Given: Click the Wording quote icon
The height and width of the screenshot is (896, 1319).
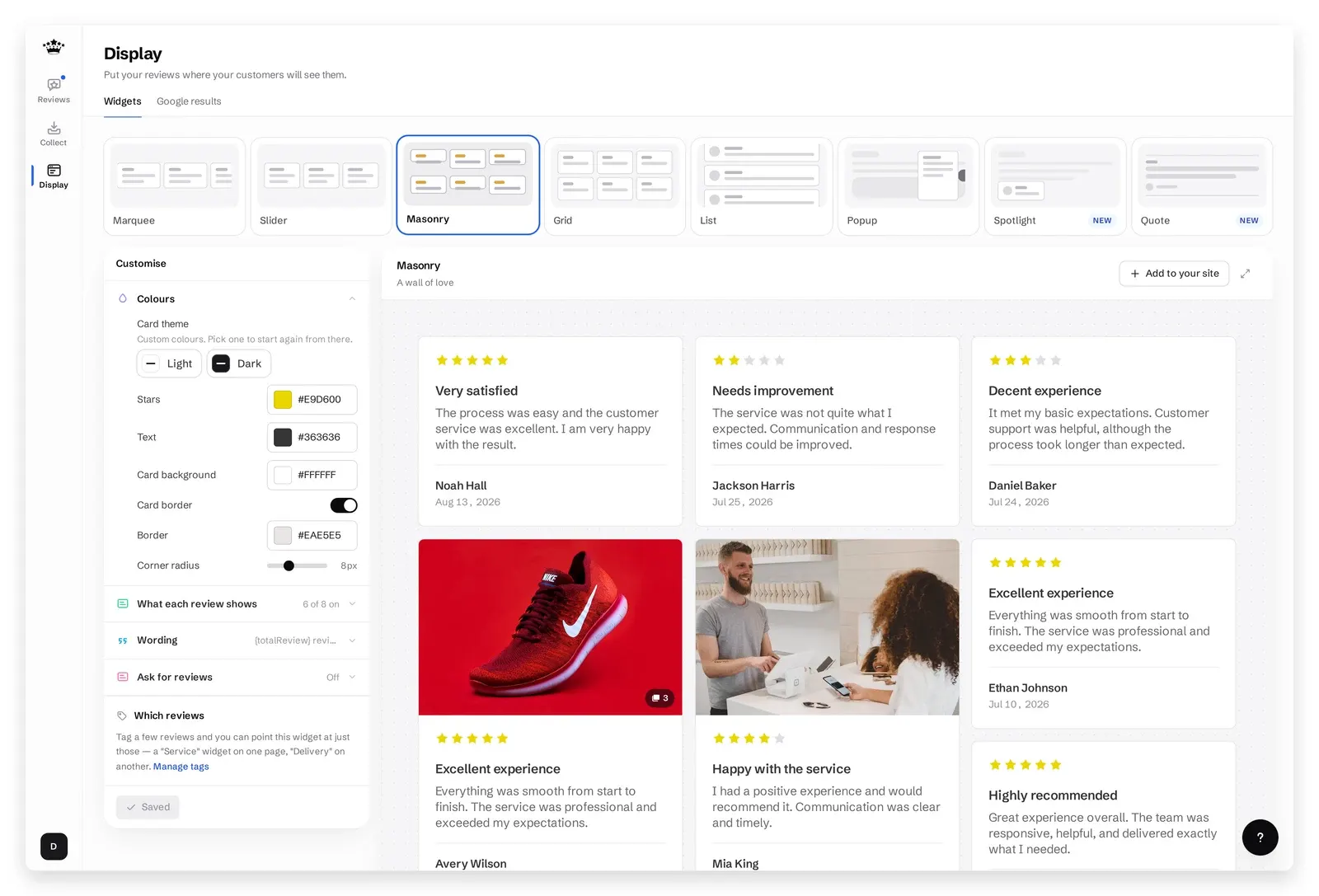Looking at the screenshot, I should point(123,640).
